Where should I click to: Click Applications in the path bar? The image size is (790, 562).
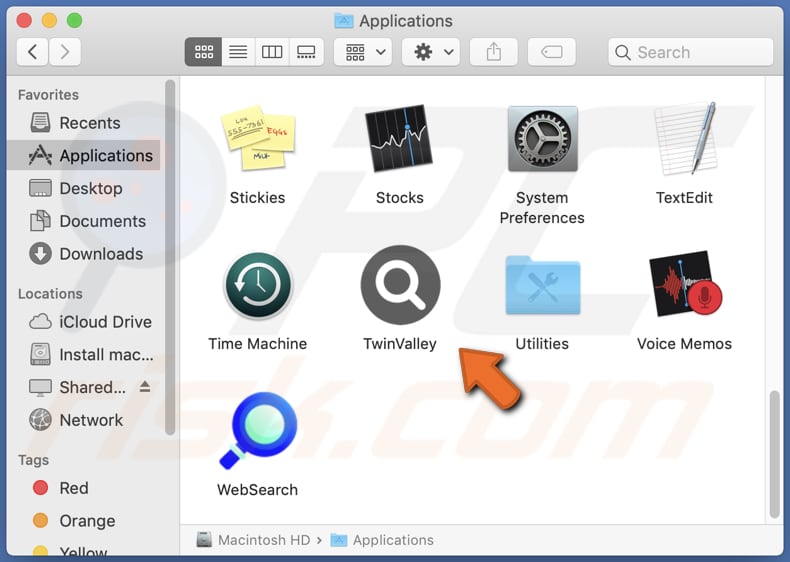point(382,540)
